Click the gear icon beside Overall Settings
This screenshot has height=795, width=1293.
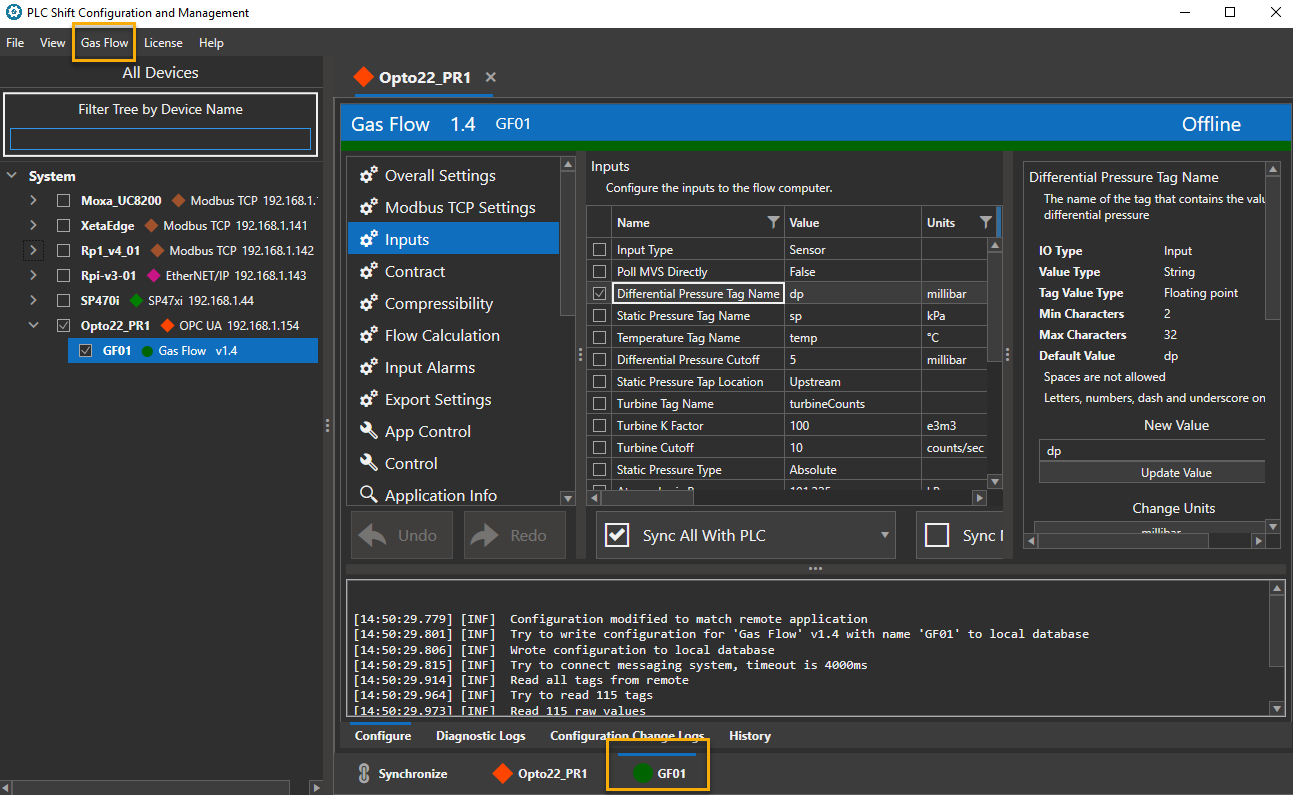point(368,175)
